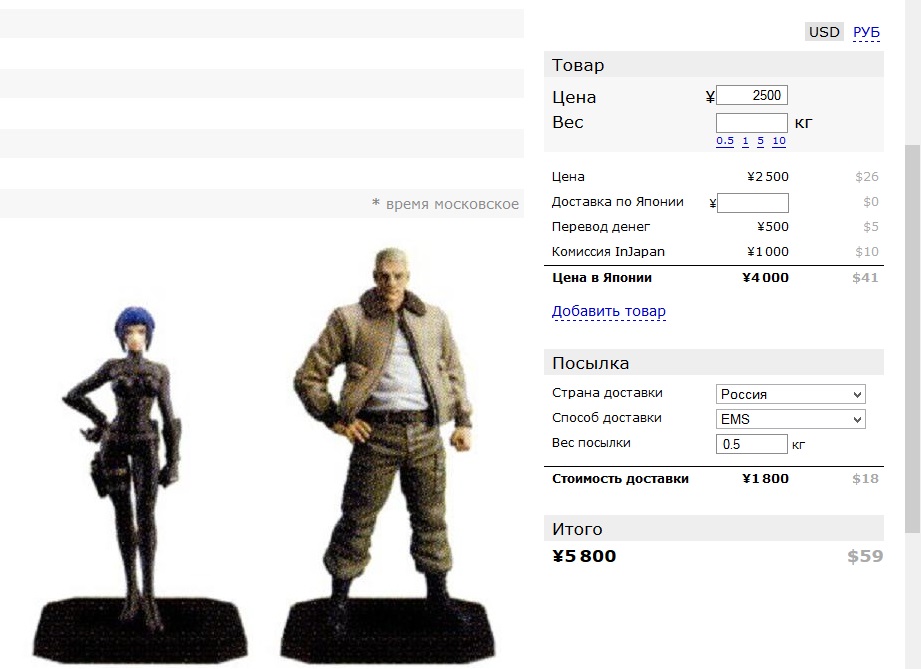Click the Цена price input field
921x669 pixels.
752,95
